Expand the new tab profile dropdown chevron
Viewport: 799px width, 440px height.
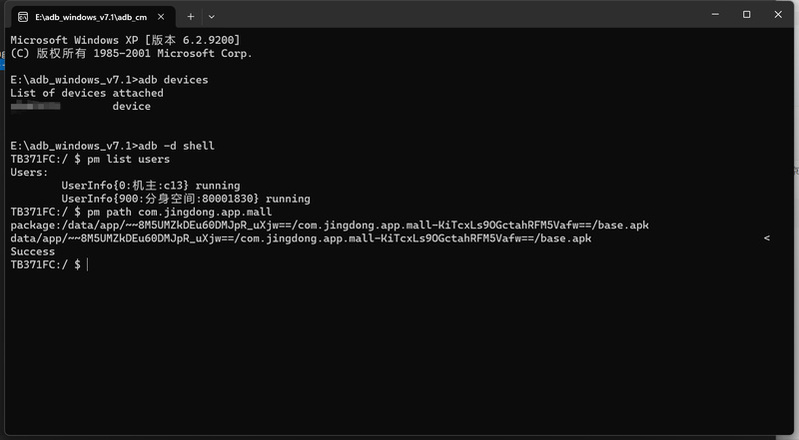[x=211, y=17]
